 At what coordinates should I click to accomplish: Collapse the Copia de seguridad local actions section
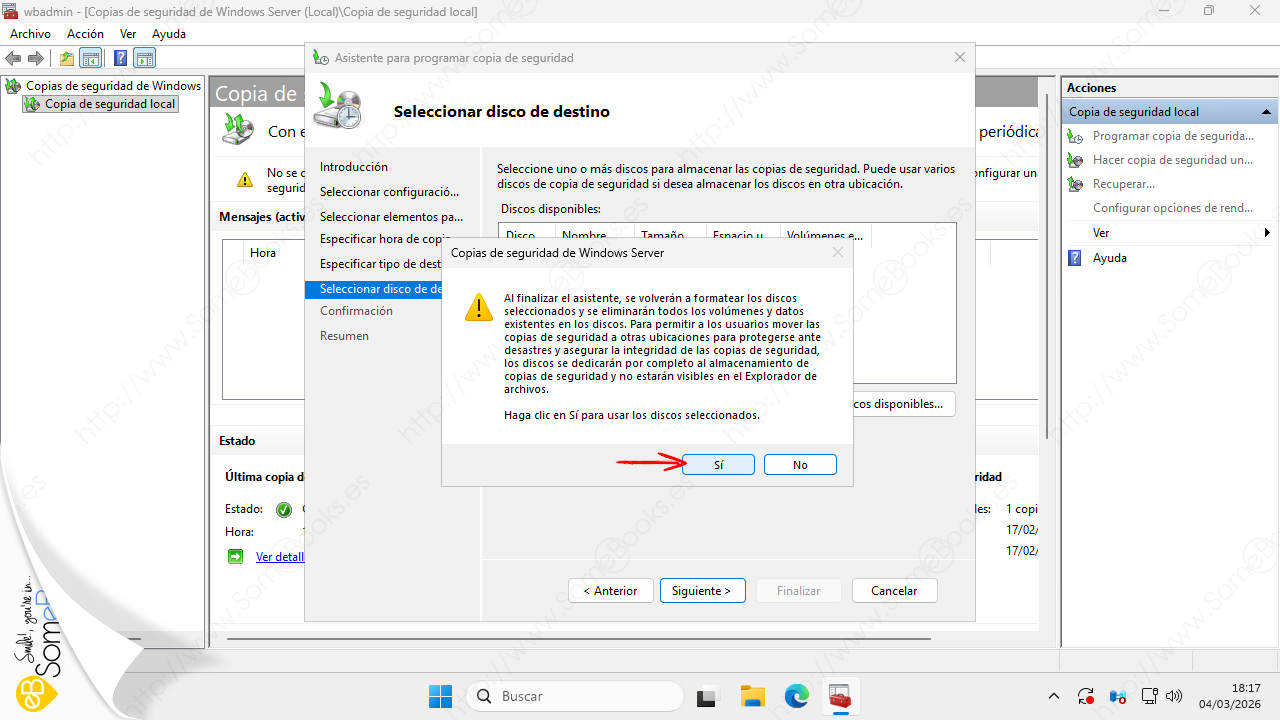(1267, 112)
